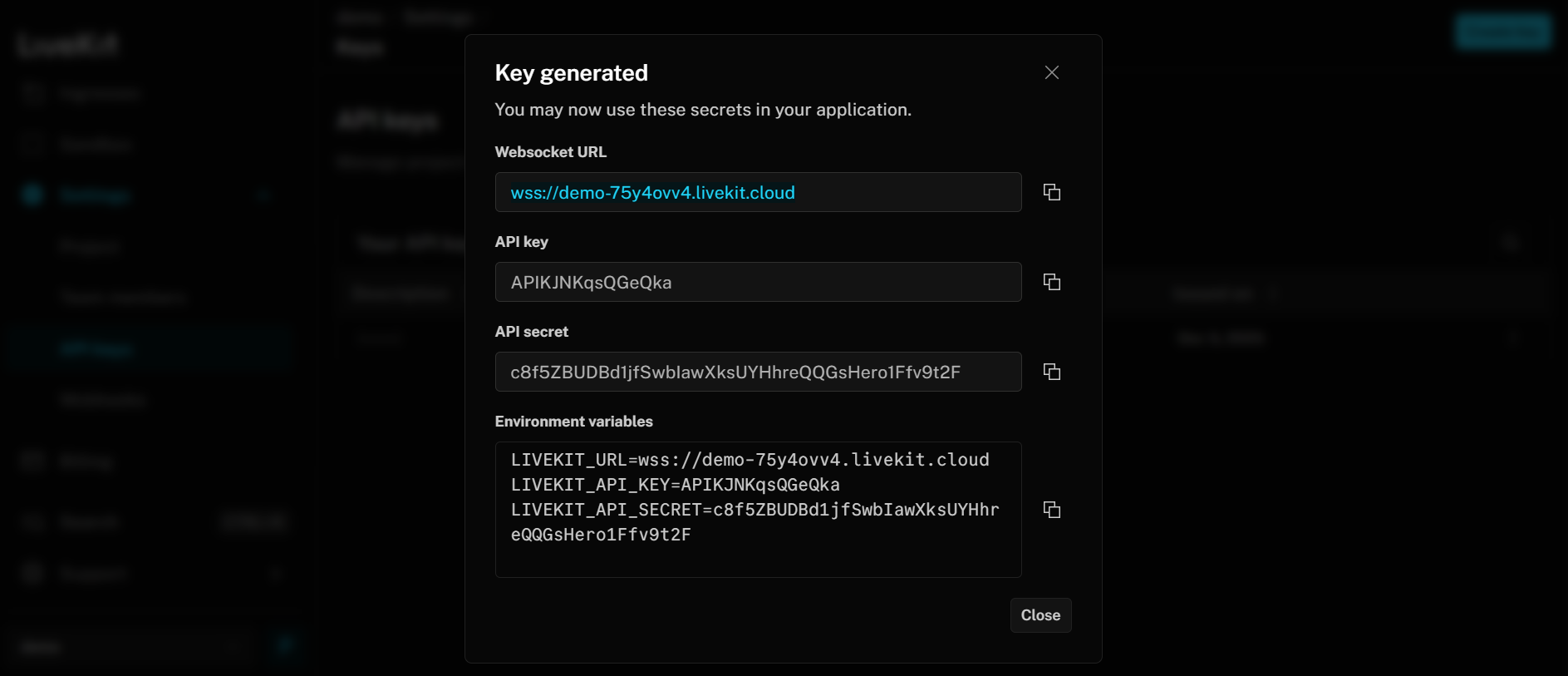Navigate to the API keys sidebar entry
The height and width of the screenshot is (676, 1568).
(x=99, y=348)
